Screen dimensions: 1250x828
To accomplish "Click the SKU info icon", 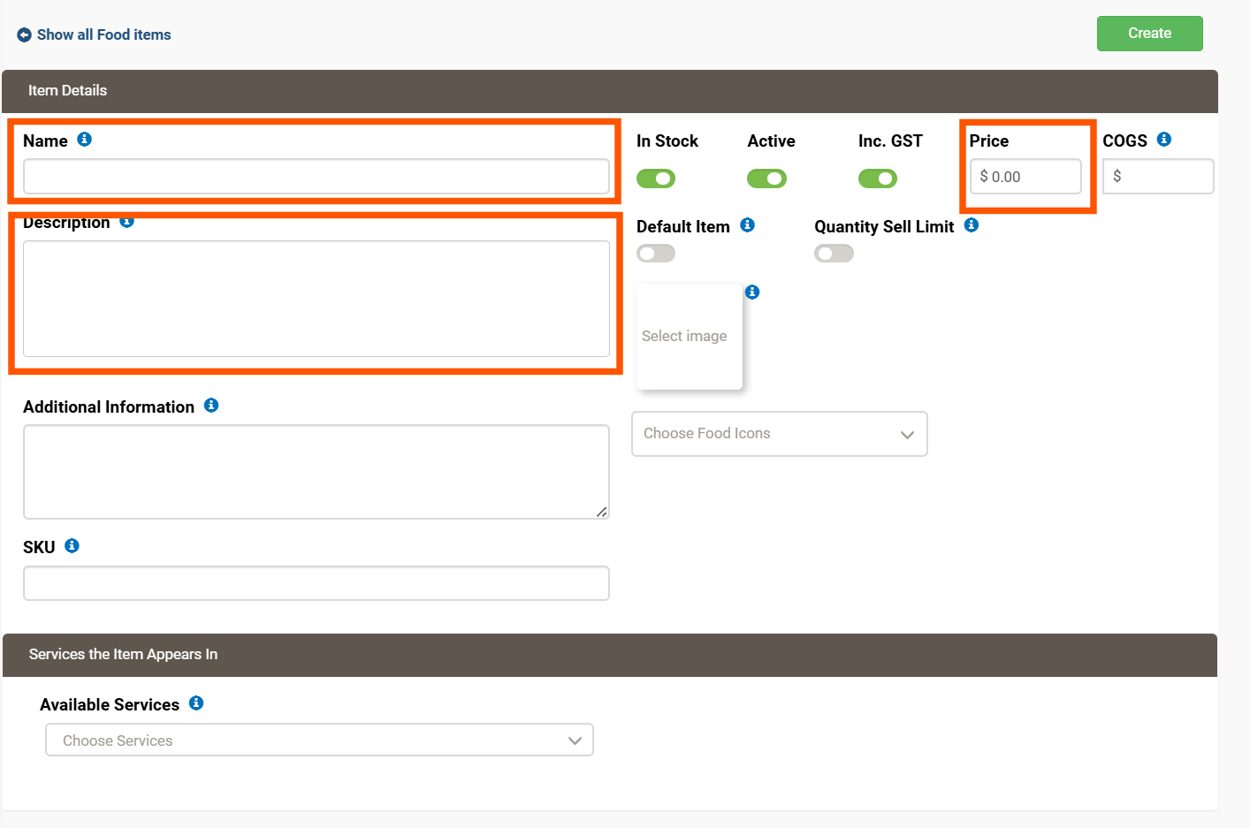I will [x=72, y=546].
